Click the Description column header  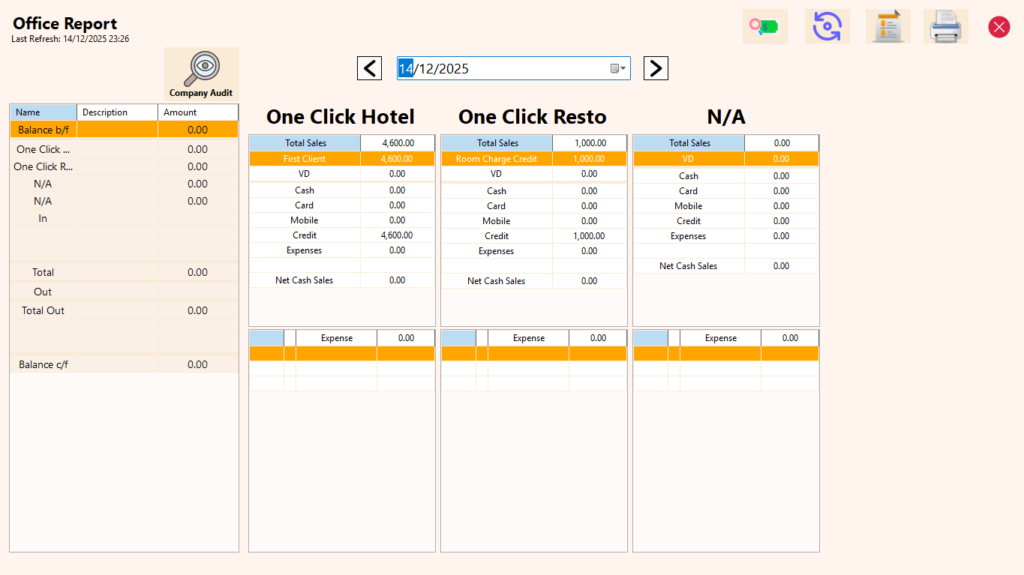coord(116,112)
